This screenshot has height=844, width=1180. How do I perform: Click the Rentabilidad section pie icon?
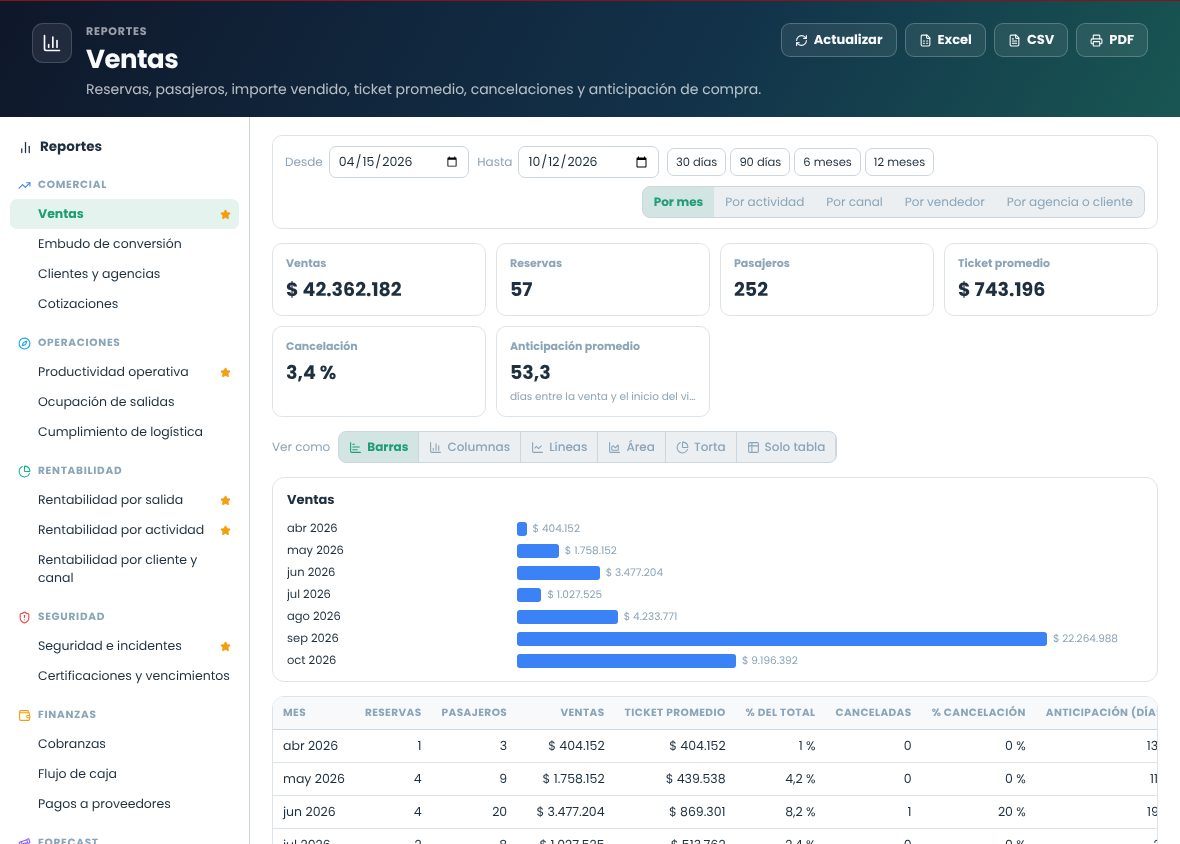(24, 471)
